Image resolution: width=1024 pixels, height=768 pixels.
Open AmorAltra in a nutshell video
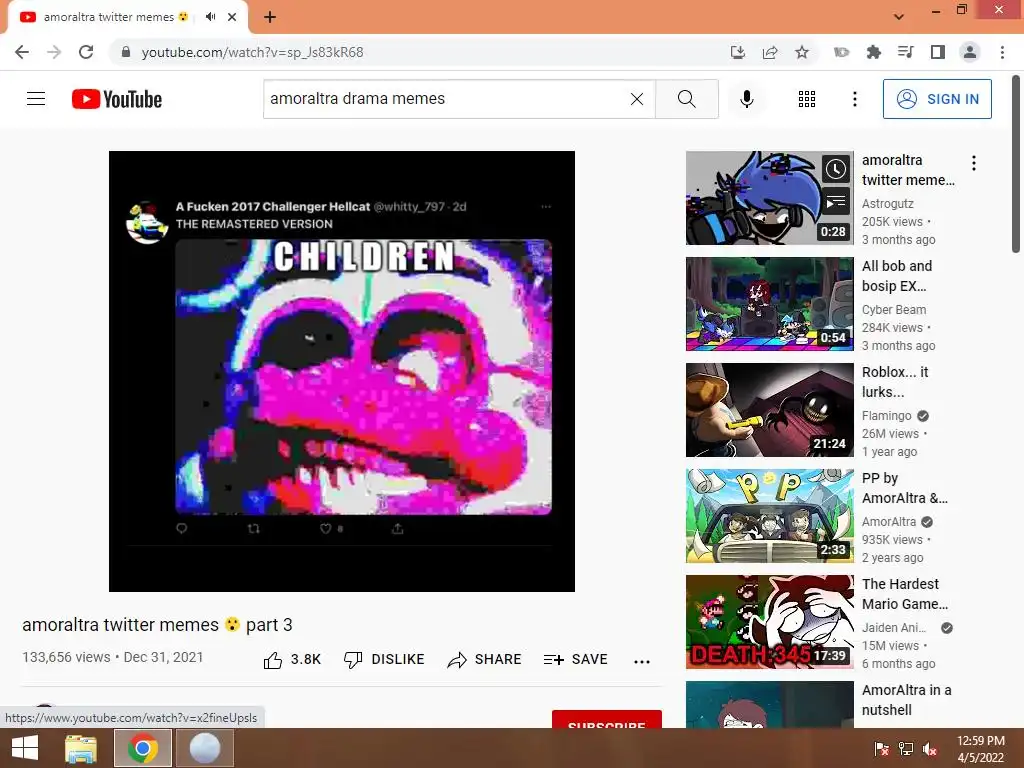pyautogui.click(x=906, y=700)
